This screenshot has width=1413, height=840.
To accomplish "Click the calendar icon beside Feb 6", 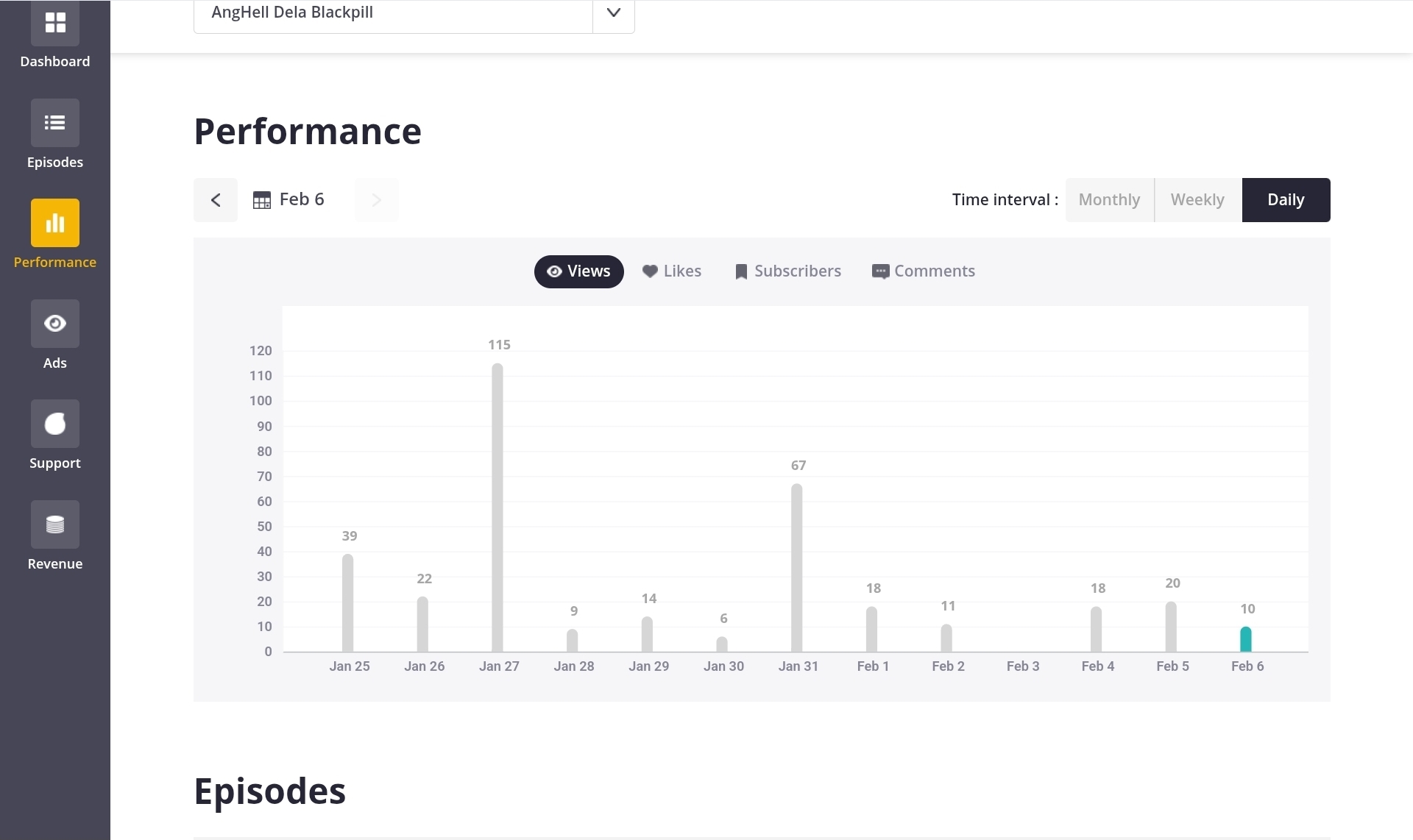I will click(261, 200).
